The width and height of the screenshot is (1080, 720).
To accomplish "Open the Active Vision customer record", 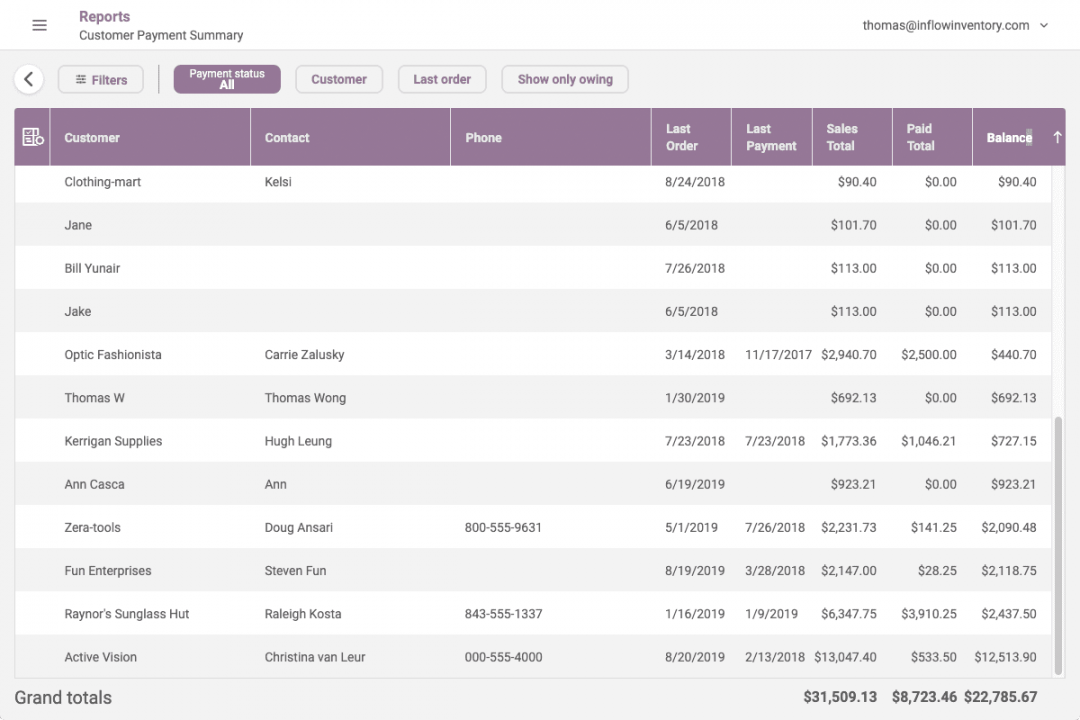I will coord(100,657).
